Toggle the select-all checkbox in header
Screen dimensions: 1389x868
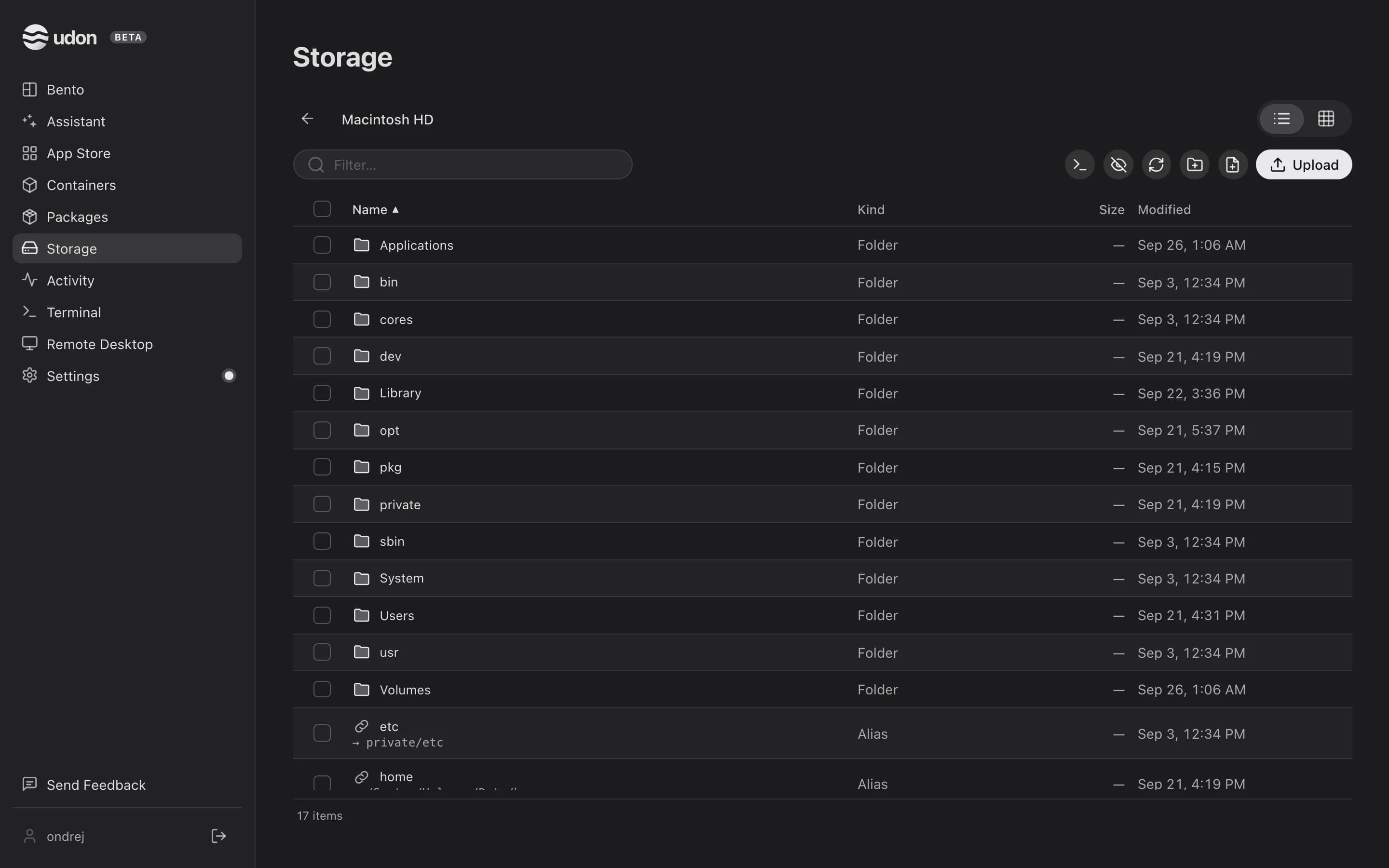click(322, 209)
